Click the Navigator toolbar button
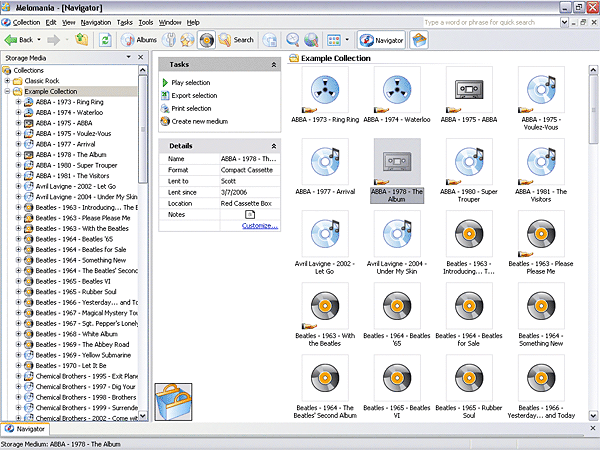 (382, 40)
